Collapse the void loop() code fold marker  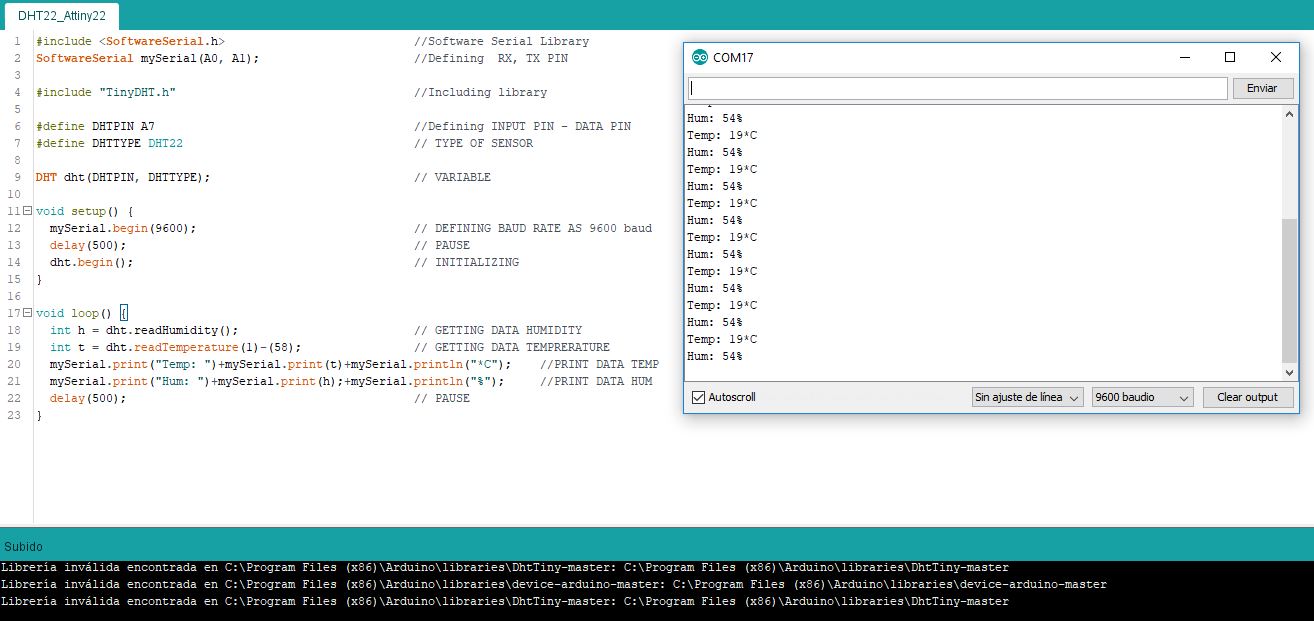click(x=27, y=314)
